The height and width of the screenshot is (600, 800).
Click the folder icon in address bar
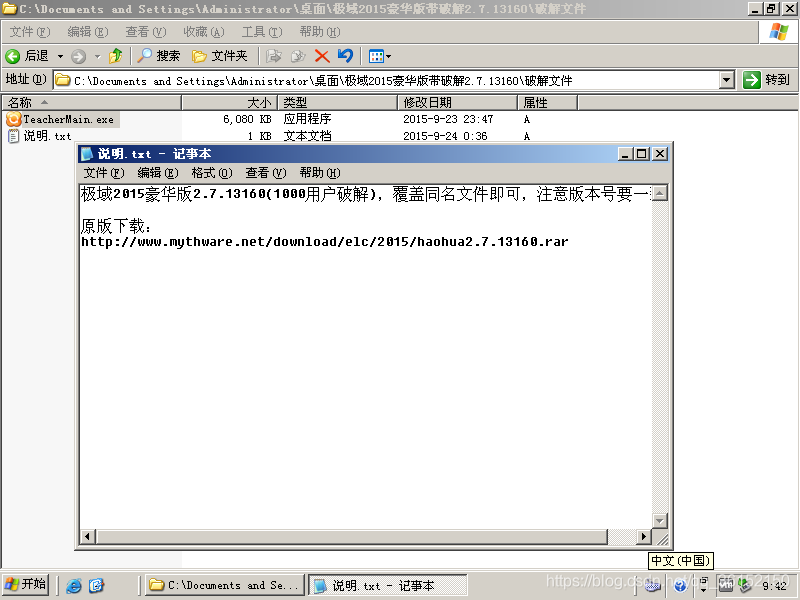(63, 80)
